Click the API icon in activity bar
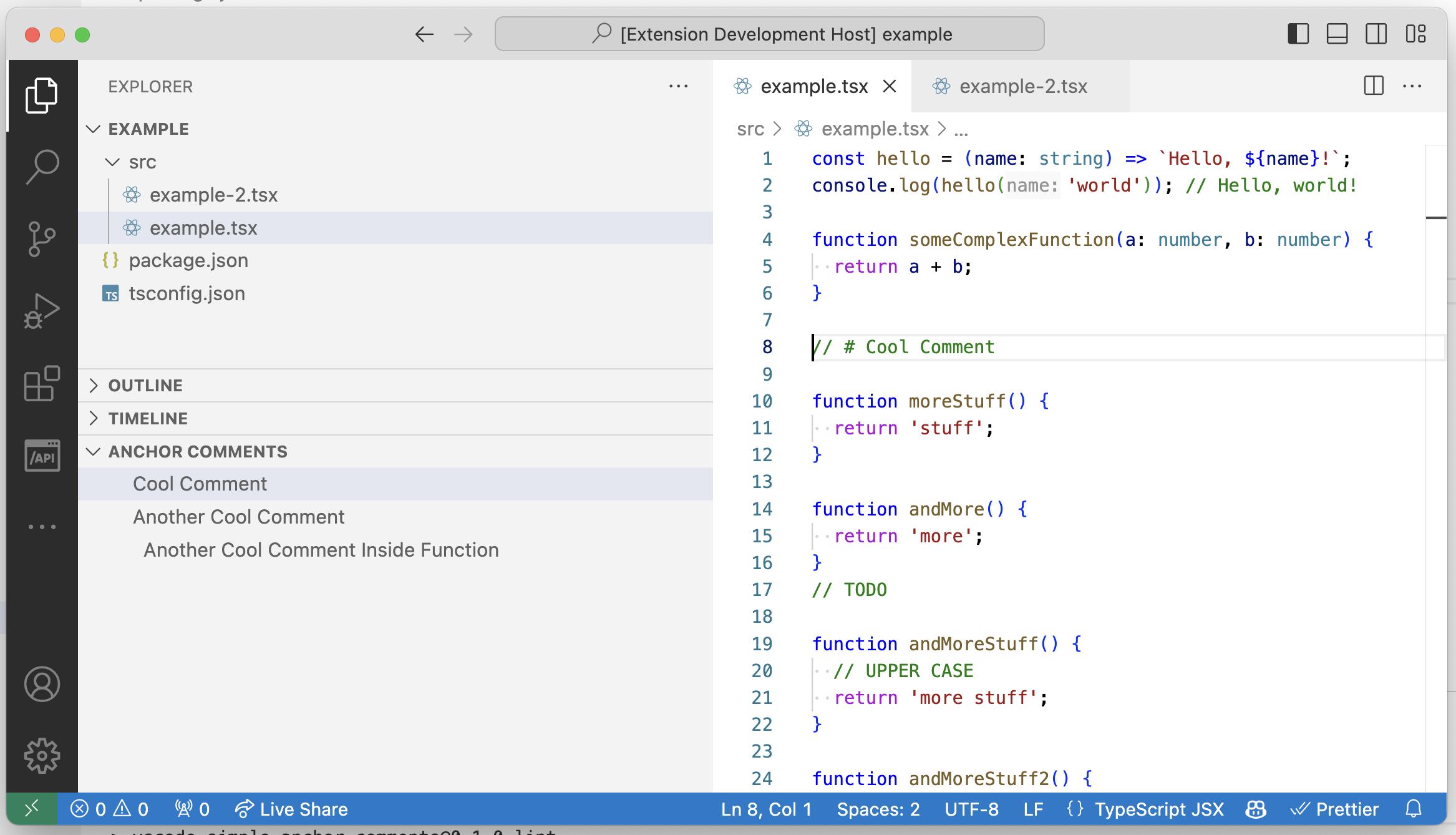Viewport: 1456px width, 835px height. click(41, 455)
